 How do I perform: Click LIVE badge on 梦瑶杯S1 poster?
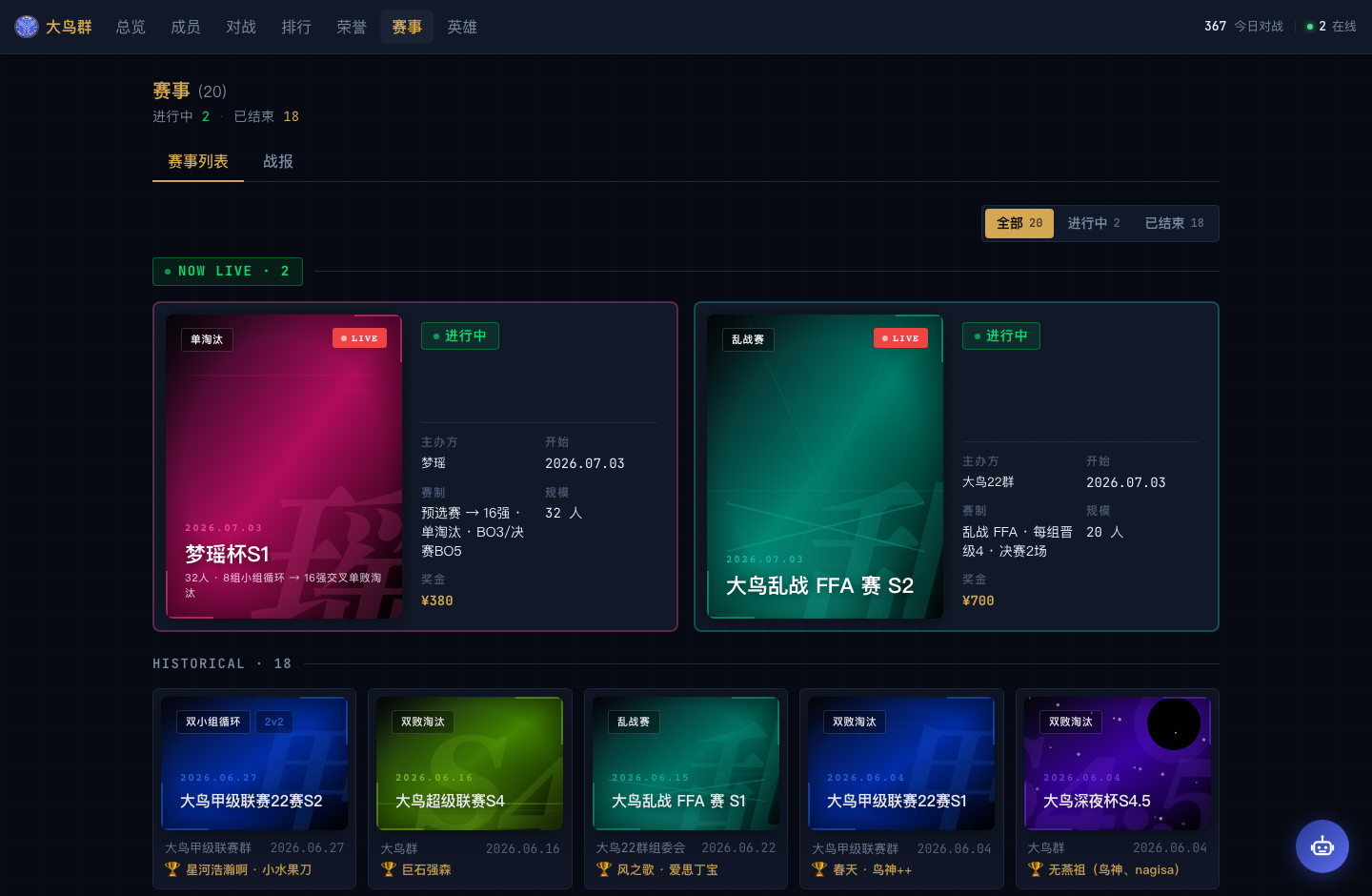click(x=359, y=338)
